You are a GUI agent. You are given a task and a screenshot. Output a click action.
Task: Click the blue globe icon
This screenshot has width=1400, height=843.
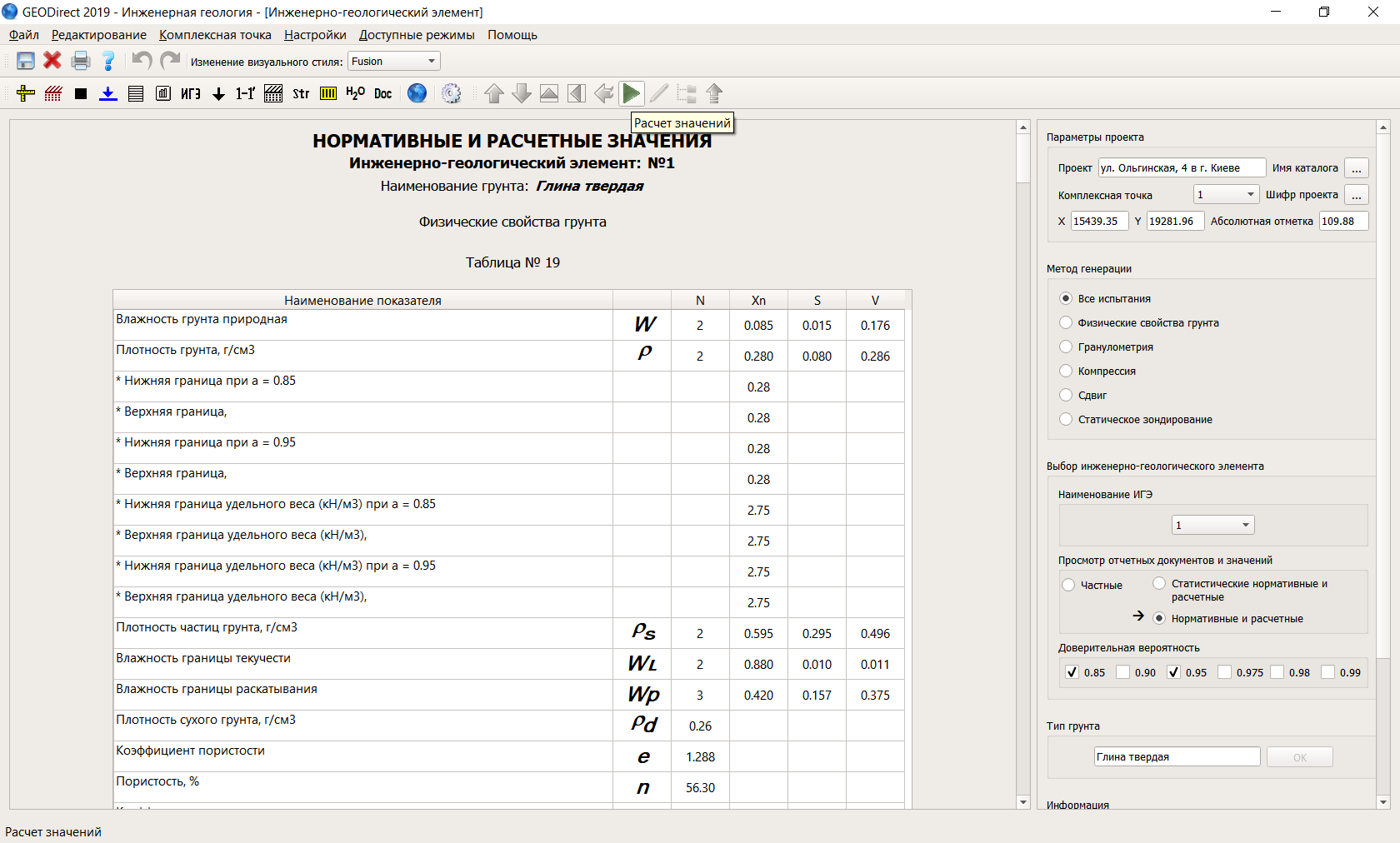pyautogui.click(x=417, y=93)
